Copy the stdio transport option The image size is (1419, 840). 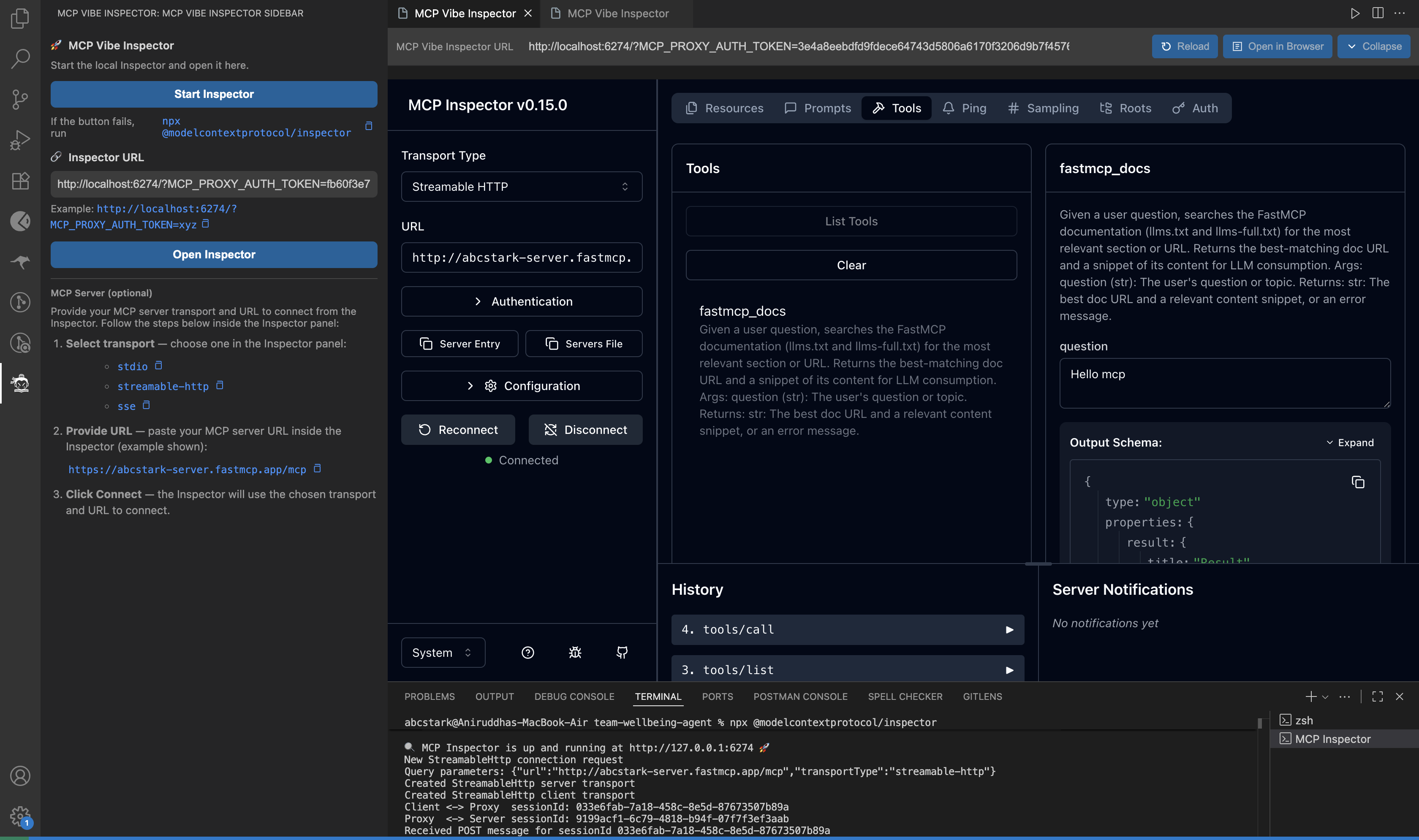click(x=158, y=366)
